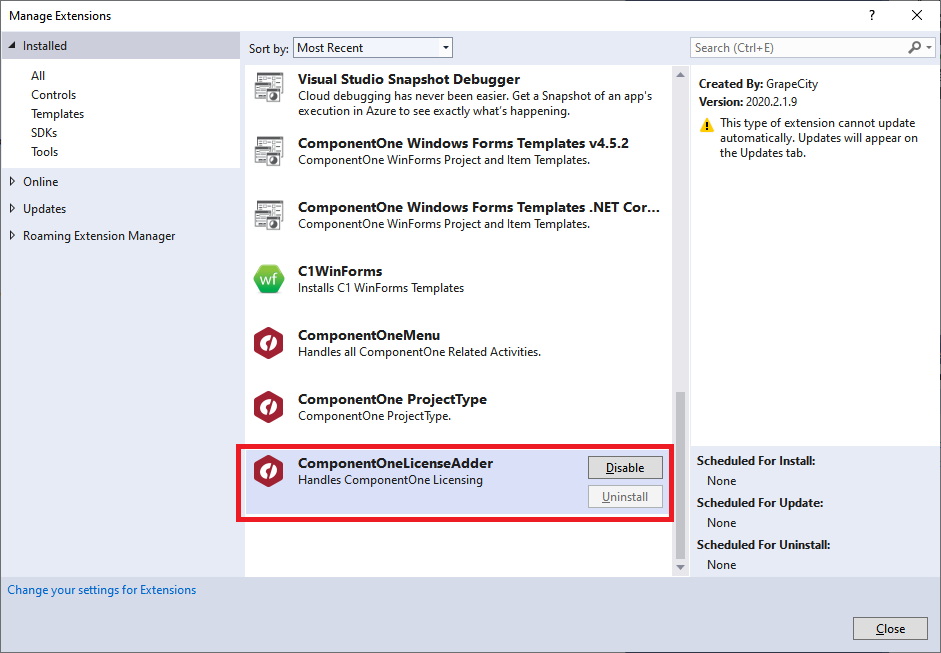Click the search magnifier icon
The width and height of the screenshot is (941, 653).
click(x=914, y=47)
